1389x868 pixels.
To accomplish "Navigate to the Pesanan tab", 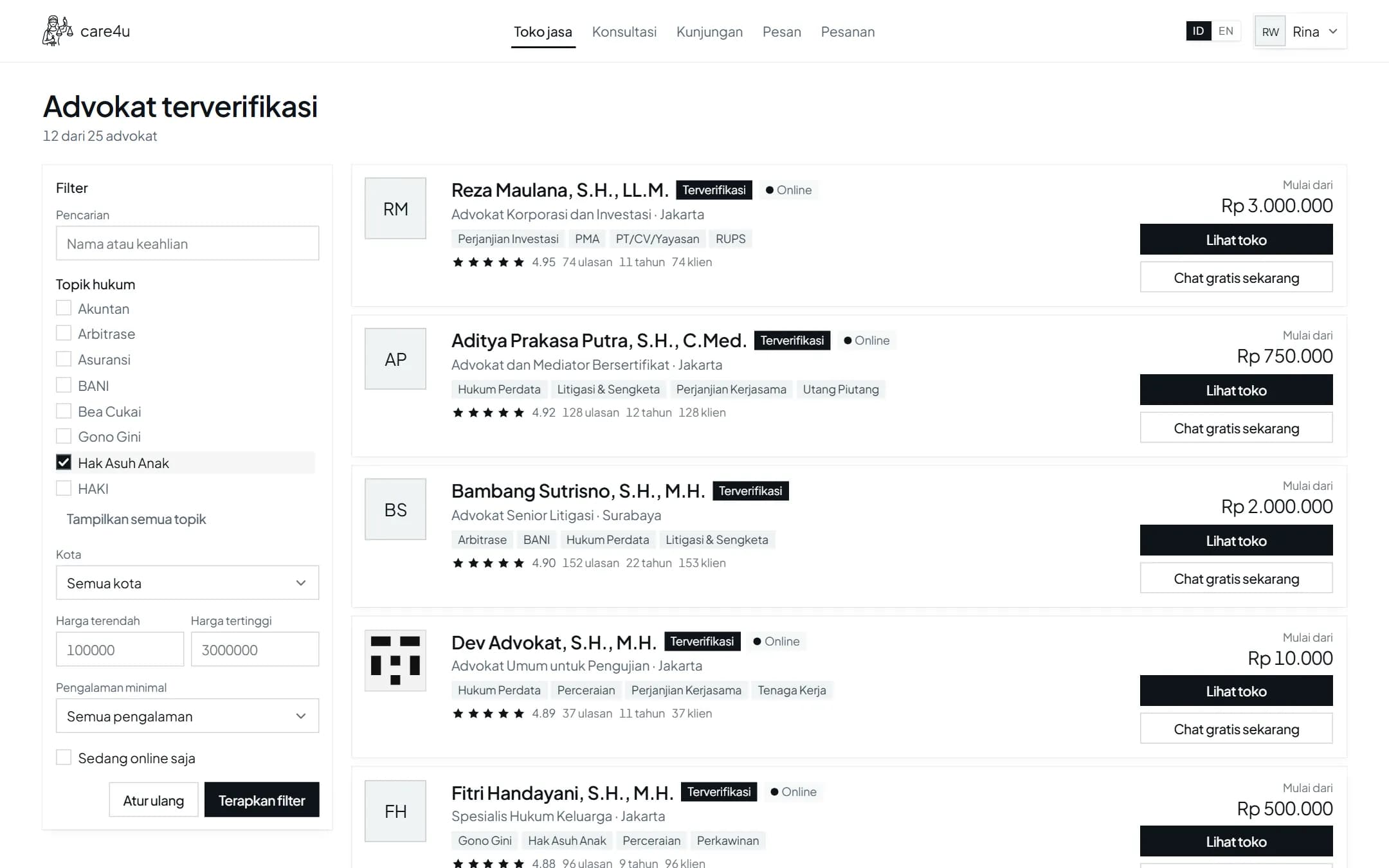I will pyautogui.click(x=848, y=32).
